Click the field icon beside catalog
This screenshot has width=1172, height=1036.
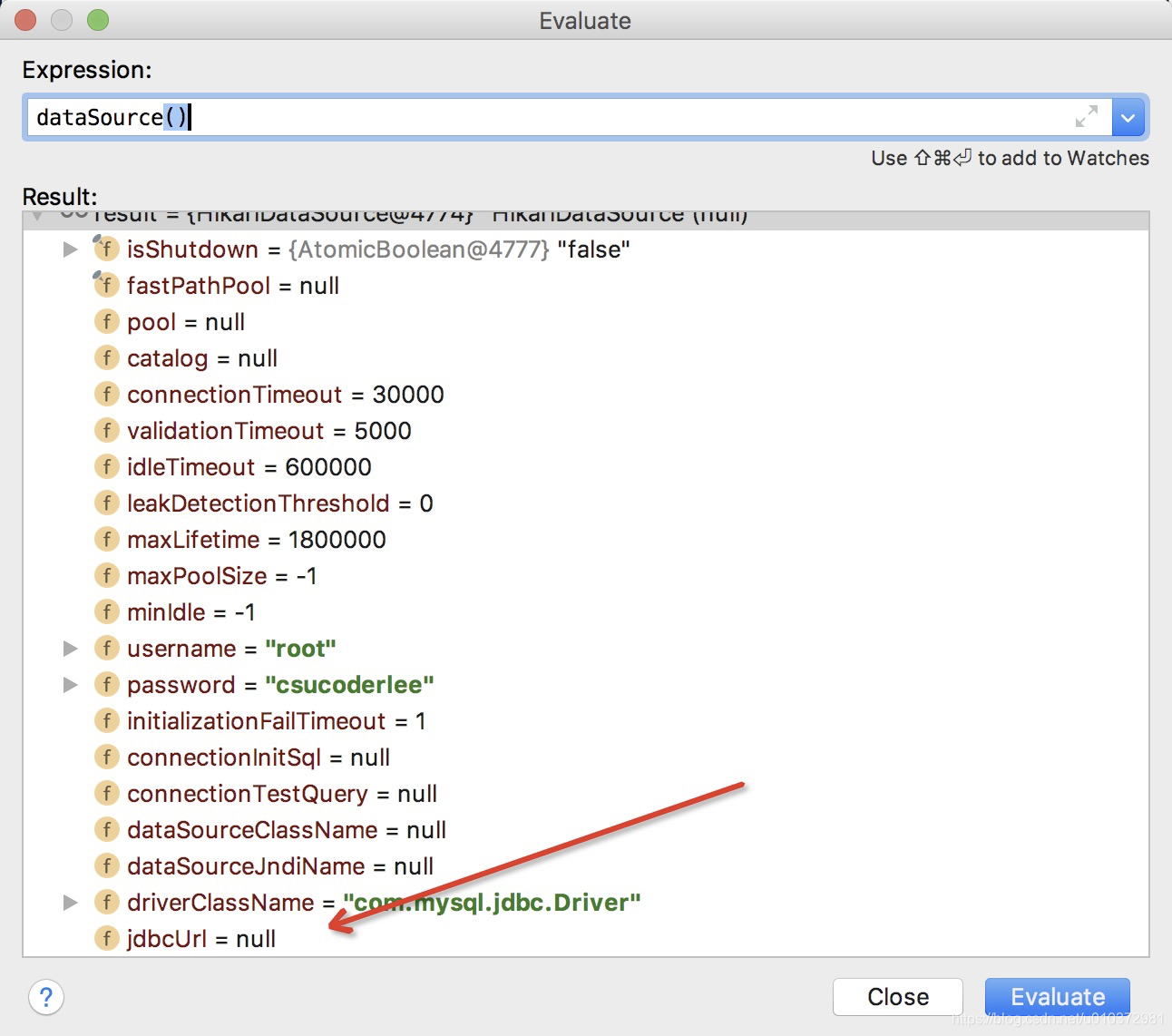point(106,357)
